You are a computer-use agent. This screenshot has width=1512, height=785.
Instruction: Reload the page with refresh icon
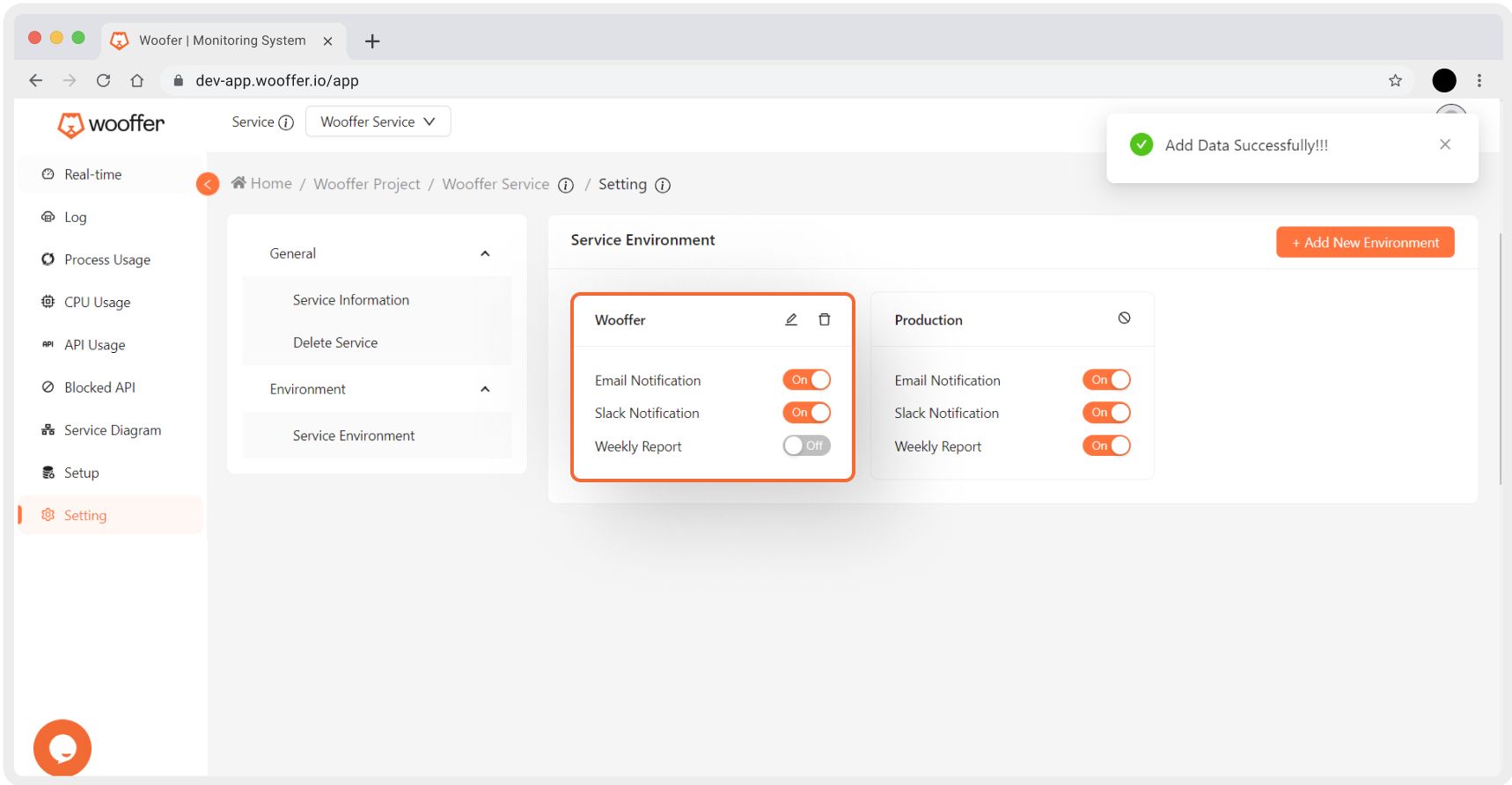coord(103,80)
